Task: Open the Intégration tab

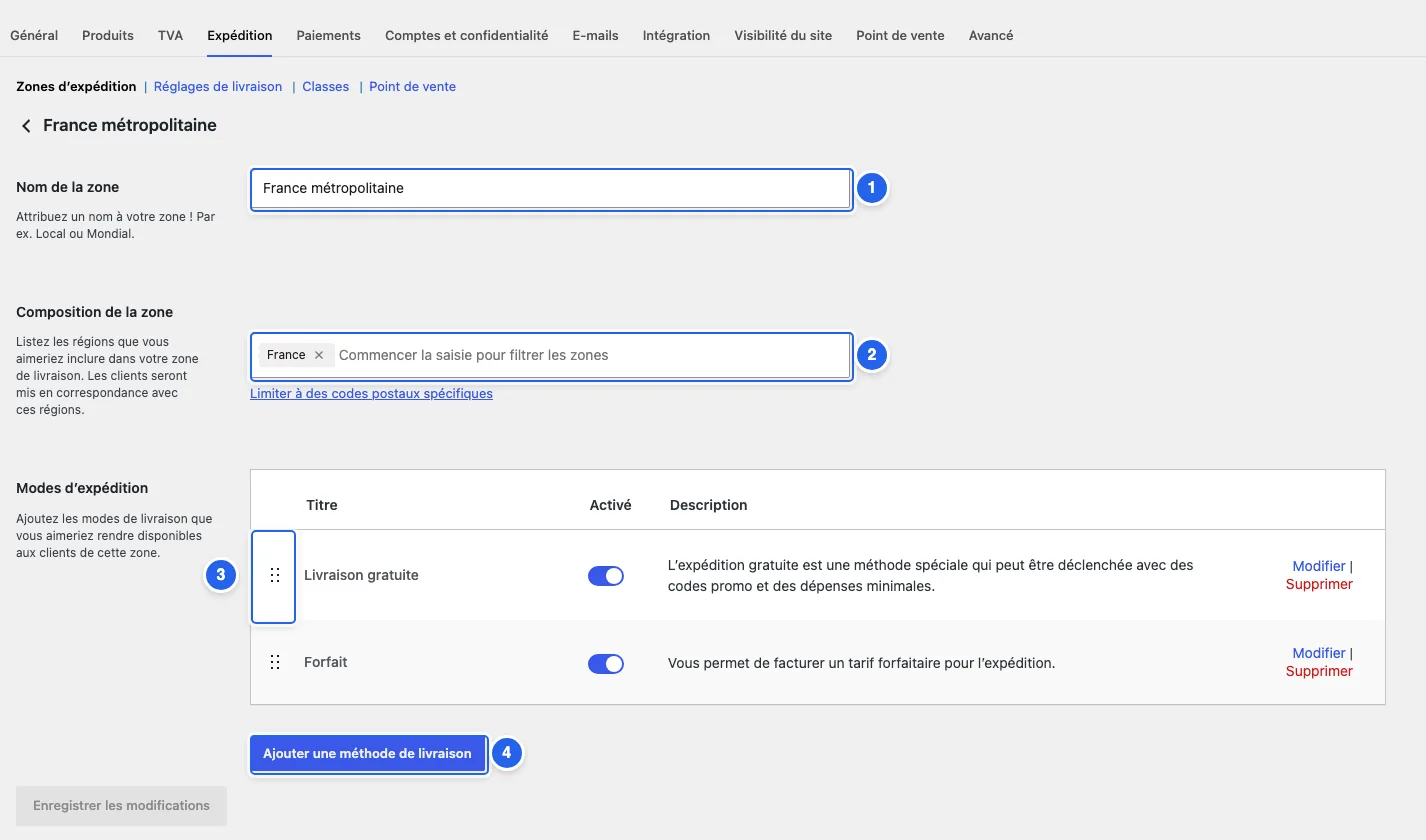Action: click(677, 35)
